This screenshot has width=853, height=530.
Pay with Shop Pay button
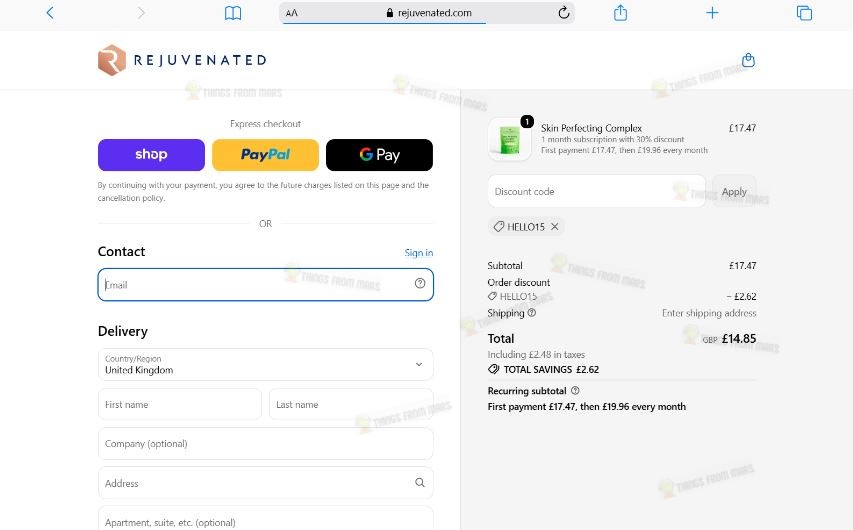[x=151, y=155]
